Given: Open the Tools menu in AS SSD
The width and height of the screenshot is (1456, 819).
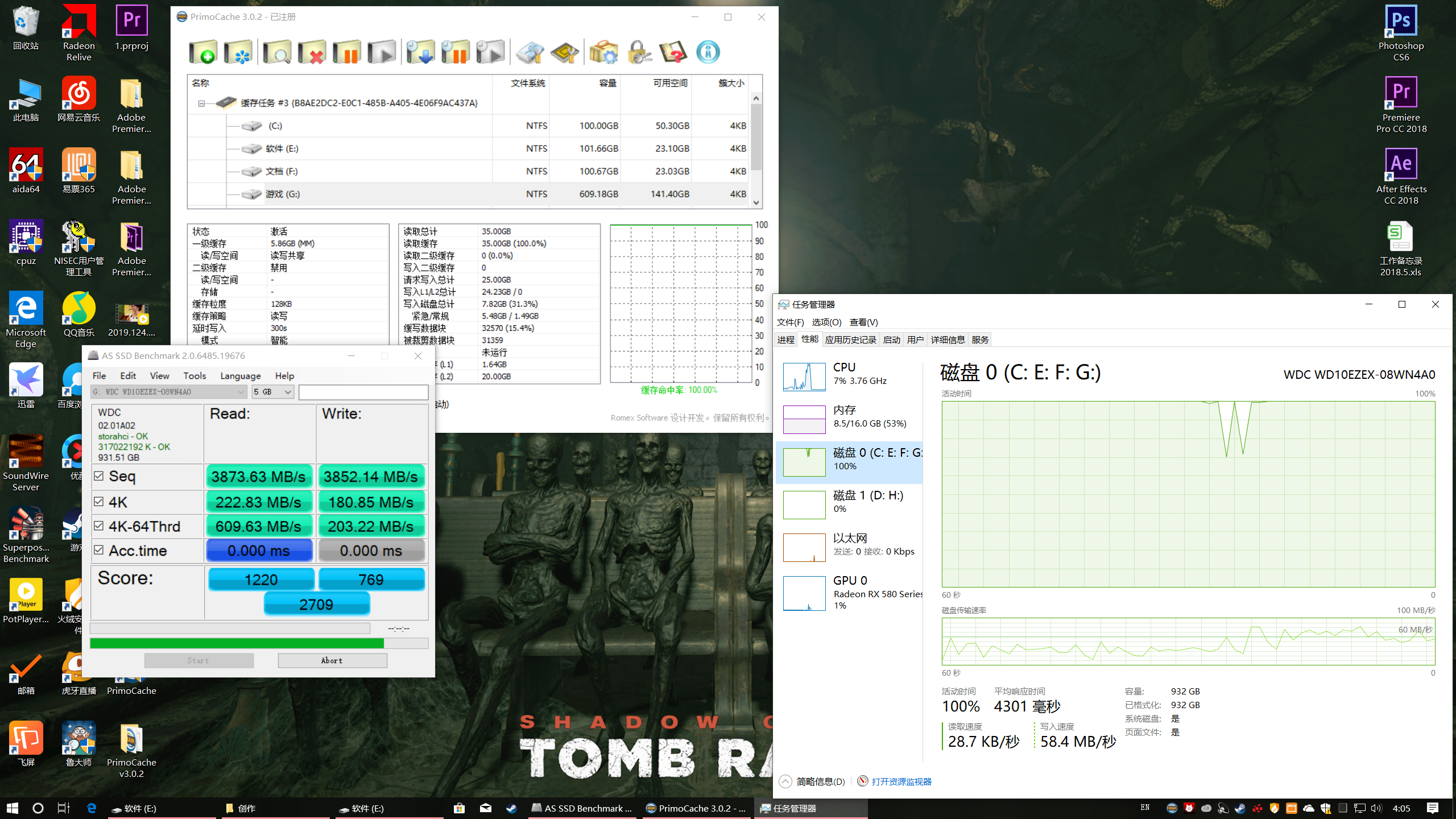Looking at the screenshot, I should pyautogui.click(x=195, y=375).
